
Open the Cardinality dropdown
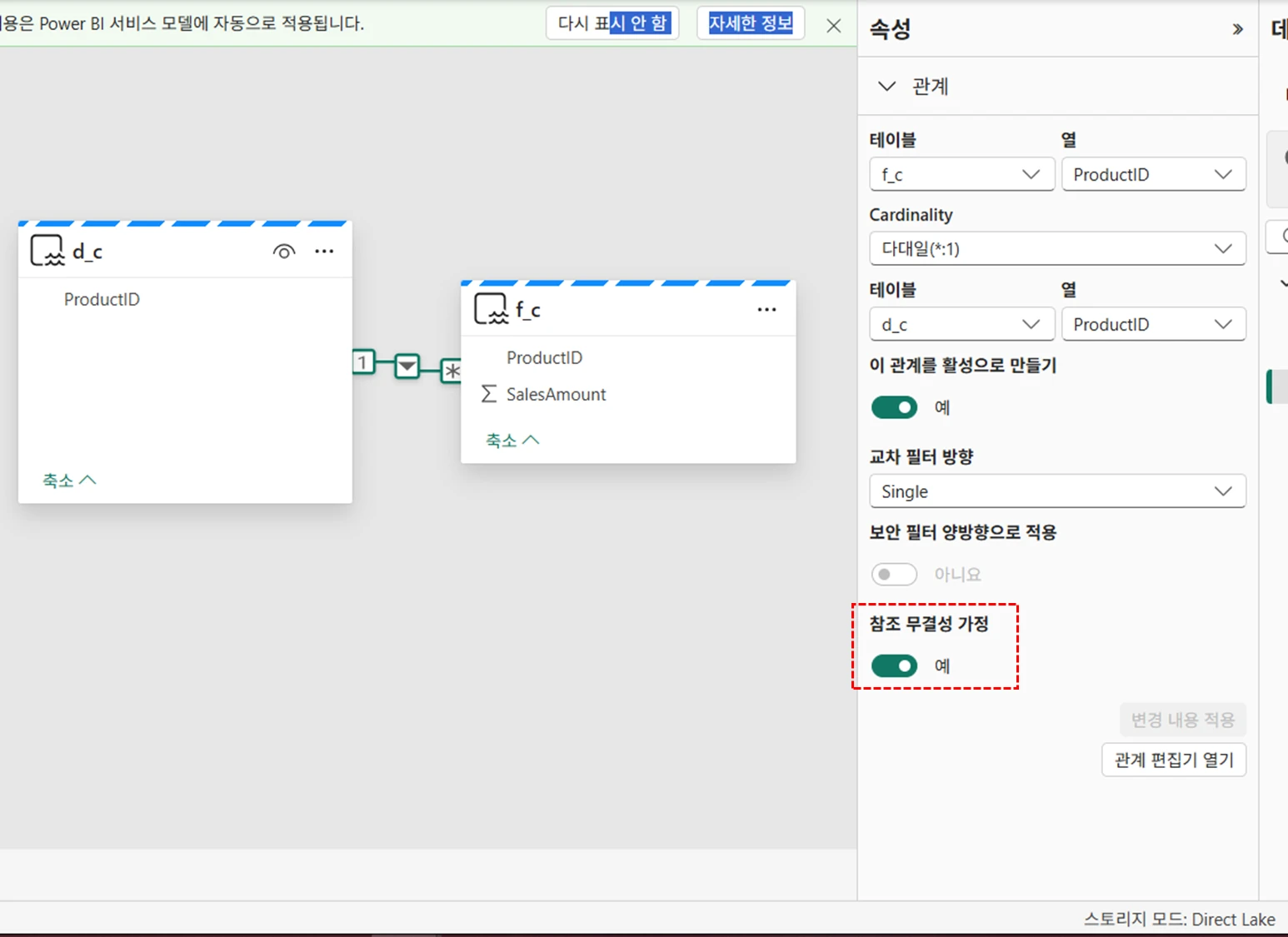[1056, 249]
